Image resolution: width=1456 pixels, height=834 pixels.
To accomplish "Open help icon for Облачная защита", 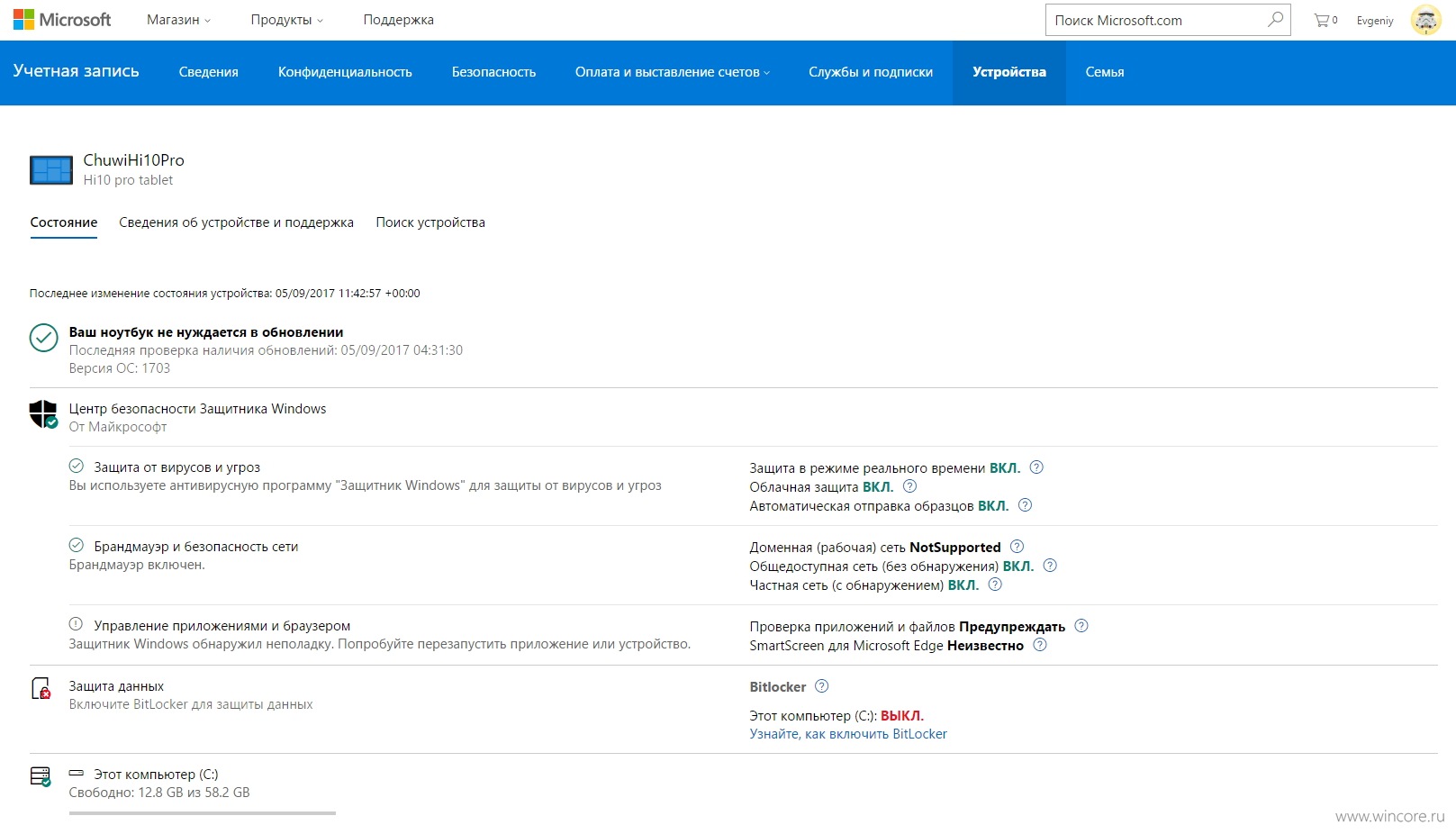I will (x=909, y=485).
